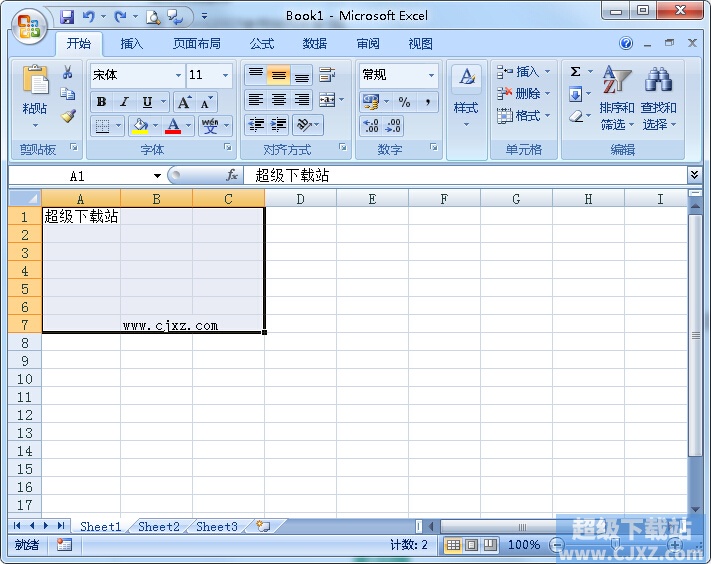
Task: Click the increase indent icon
Action: click(279, 124)
